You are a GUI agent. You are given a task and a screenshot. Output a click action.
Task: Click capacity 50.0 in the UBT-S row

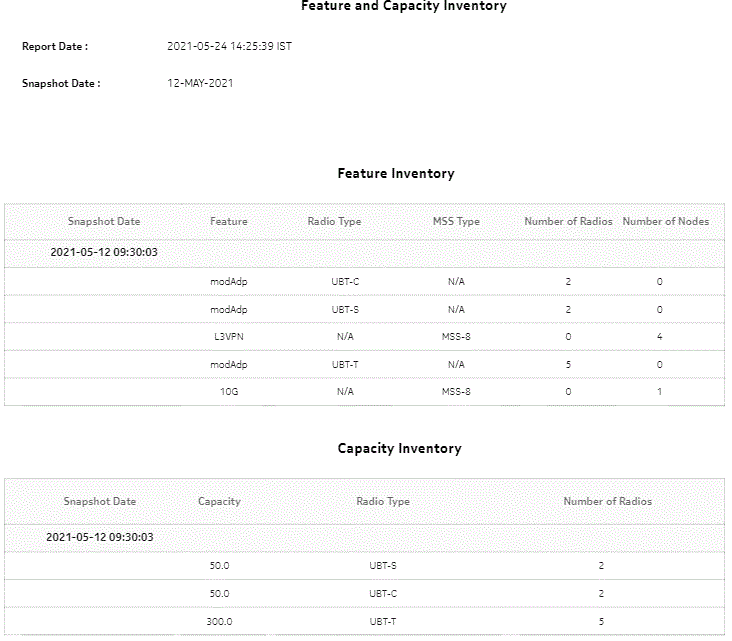tap(219, 566)
